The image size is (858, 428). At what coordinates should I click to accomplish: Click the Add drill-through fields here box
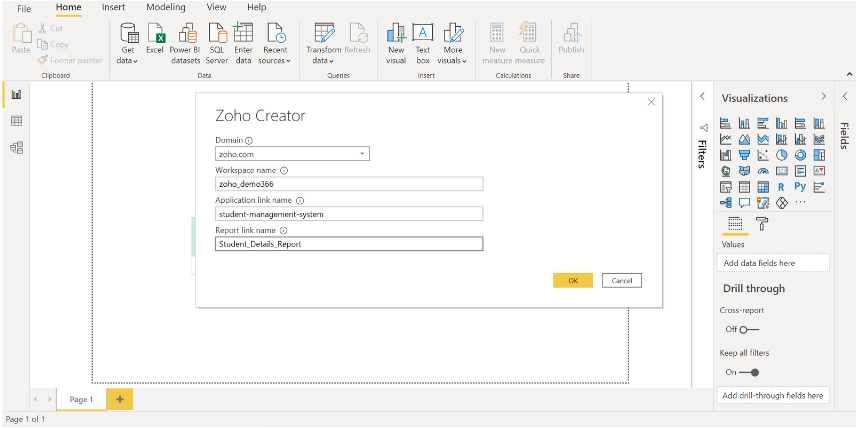[x=773, y=395]
